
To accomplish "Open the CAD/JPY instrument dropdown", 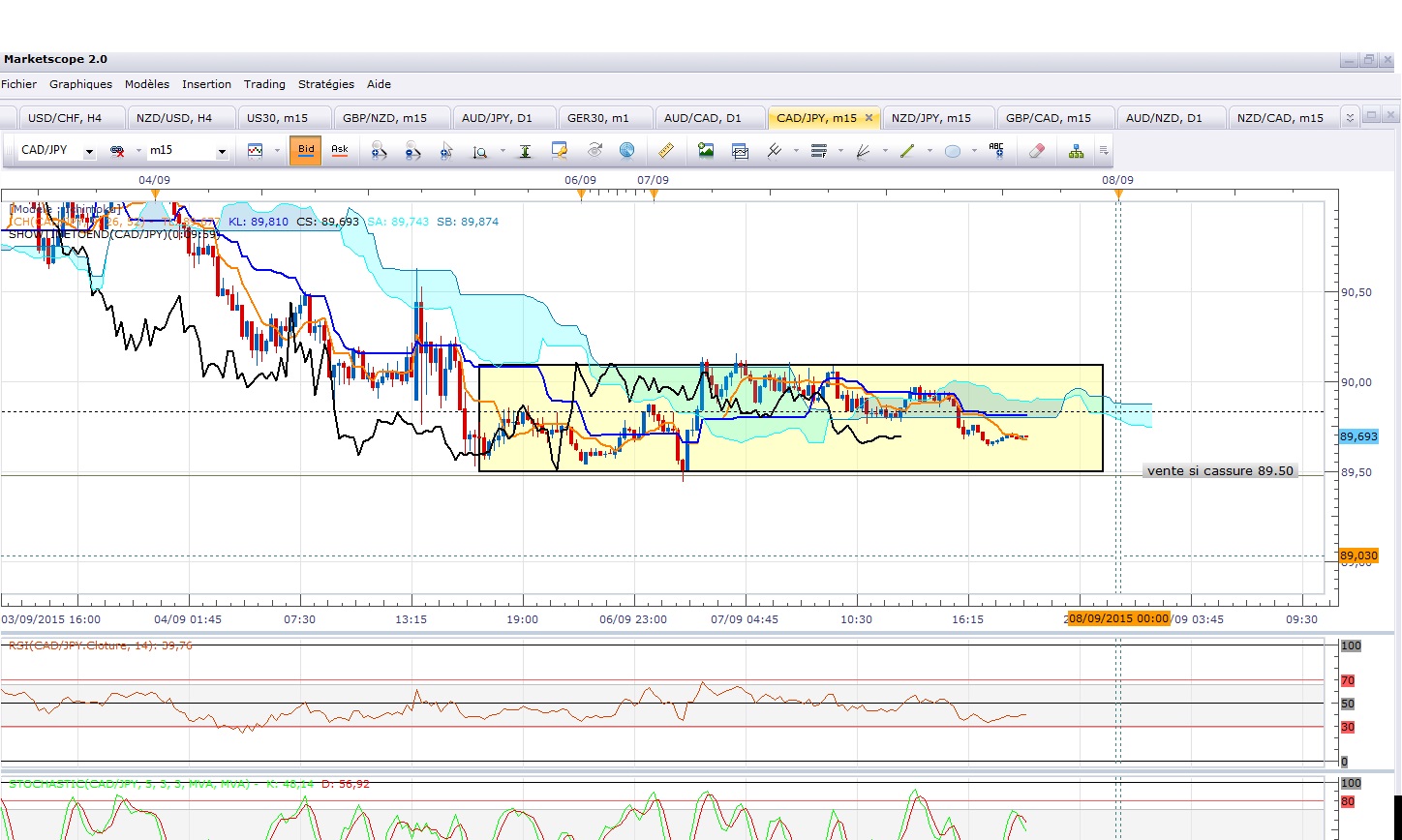I will (89, 152).
